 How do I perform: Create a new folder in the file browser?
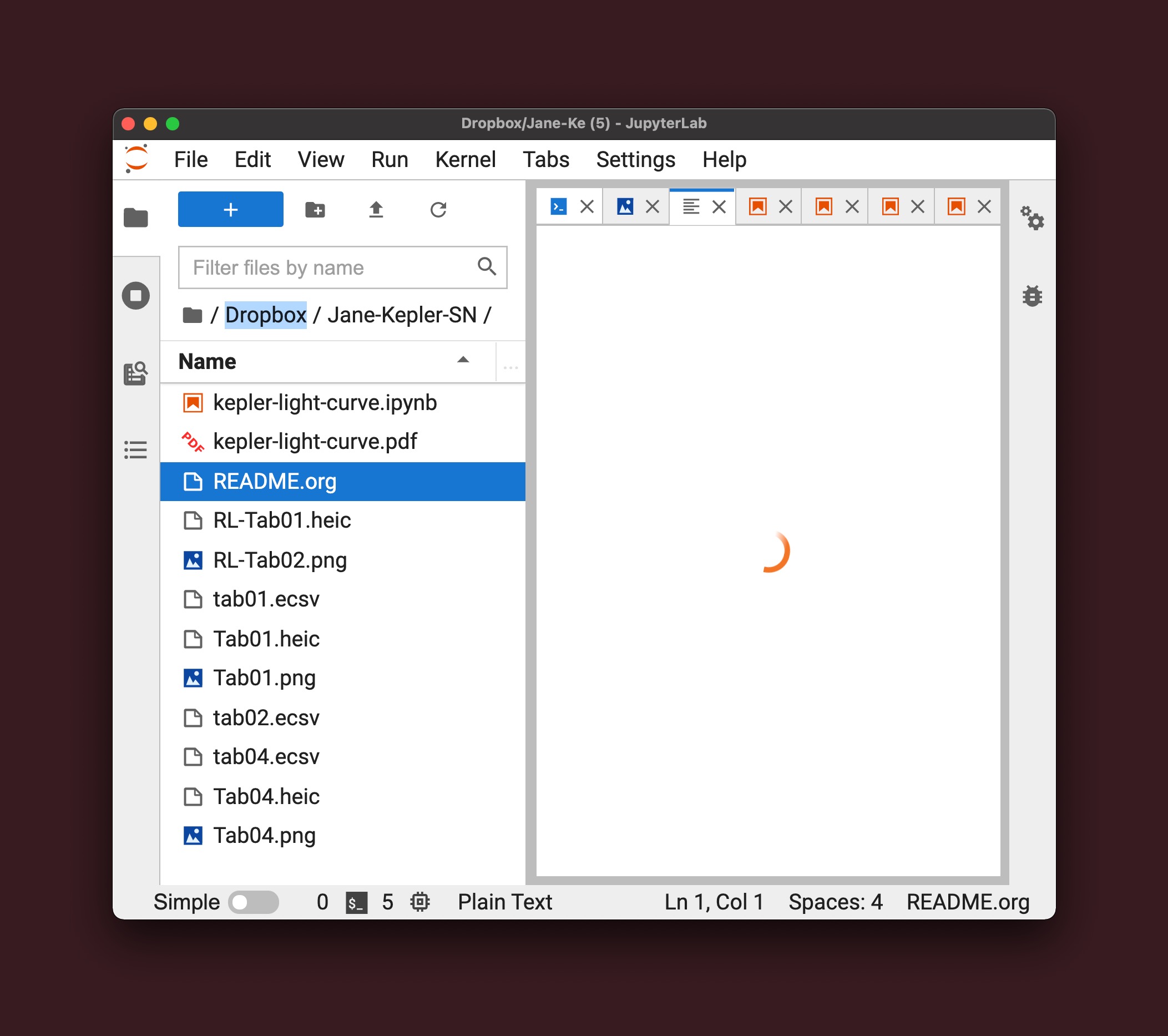pyautogui.click(x=315, y=209)
